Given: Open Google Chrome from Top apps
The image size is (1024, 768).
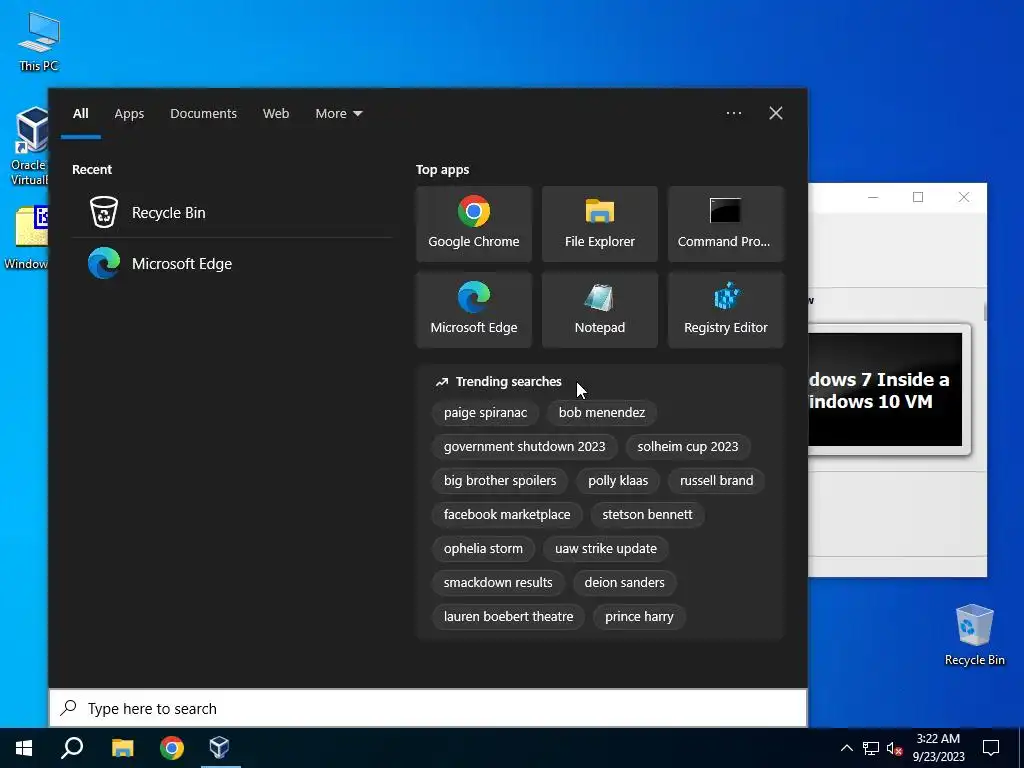Looking at the screenshot, I should pyautogui.click(x=473, y=224).
